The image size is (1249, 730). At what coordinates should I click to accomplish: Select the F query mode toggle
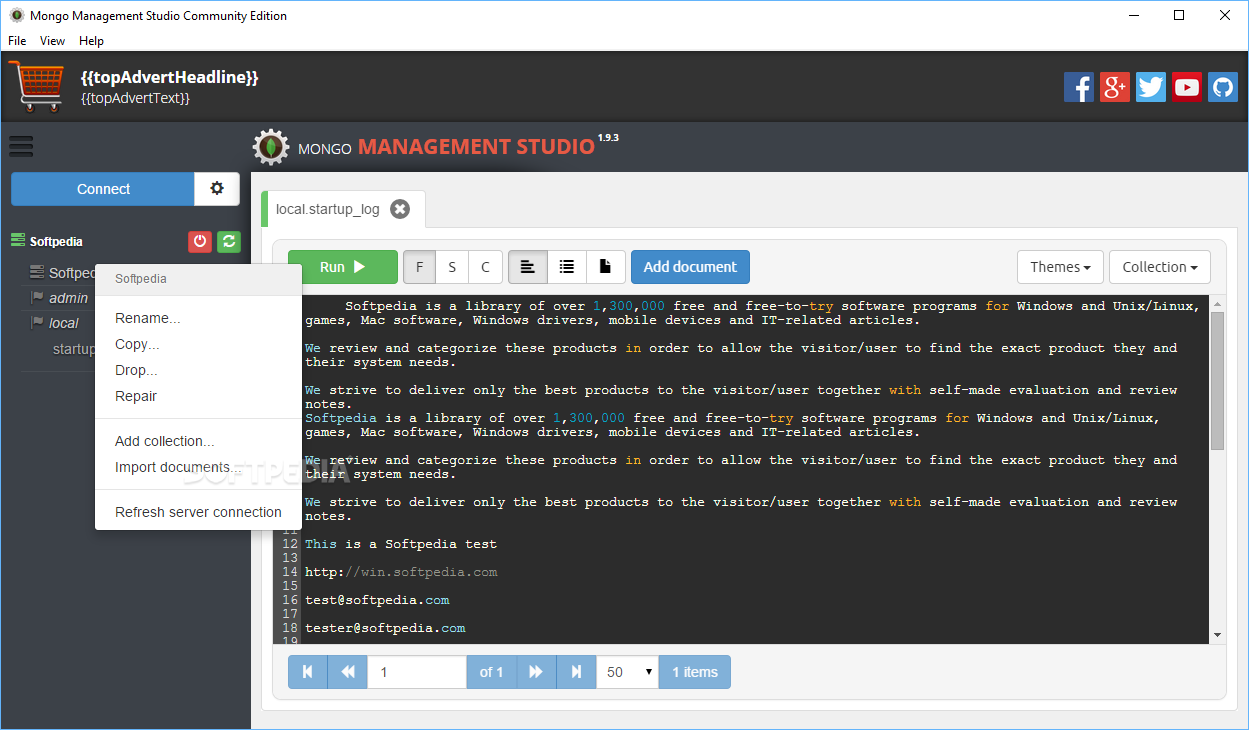[419, 267]
